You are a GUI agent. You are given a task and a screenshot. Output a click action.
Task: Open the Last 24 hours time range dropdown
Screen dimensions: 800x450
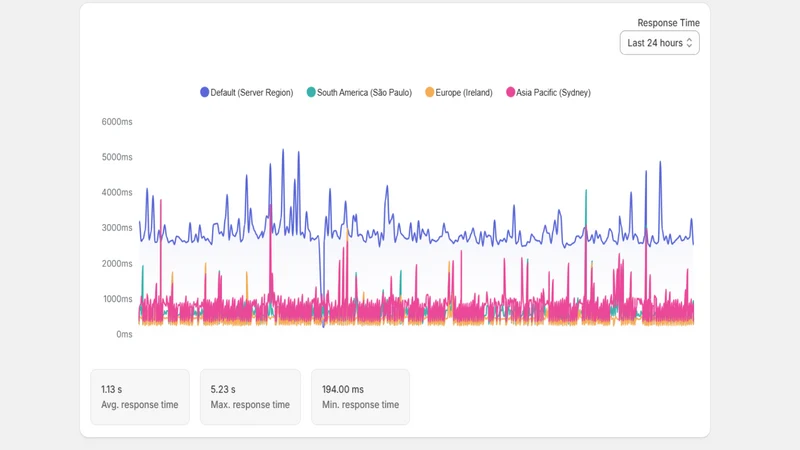pyautogui.click(x=659, y=43)
